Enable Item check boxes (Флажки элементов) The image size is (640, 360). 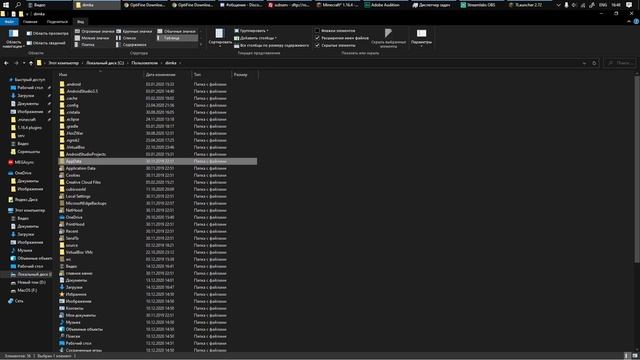[335, 31]
